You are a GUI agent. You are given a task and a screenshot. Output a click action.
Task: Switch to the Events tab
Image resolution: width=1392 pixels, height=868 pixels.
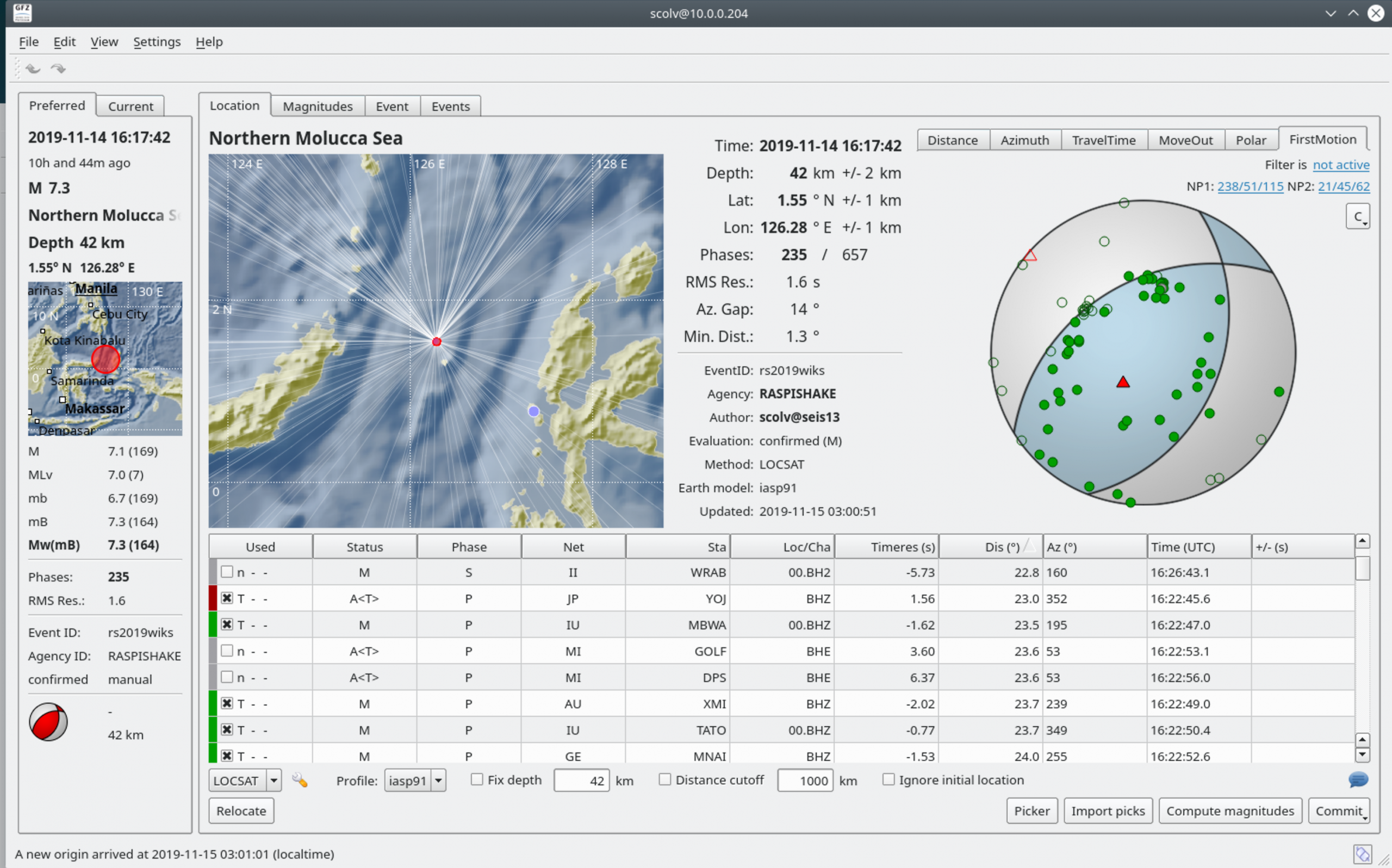click(451, 106)
